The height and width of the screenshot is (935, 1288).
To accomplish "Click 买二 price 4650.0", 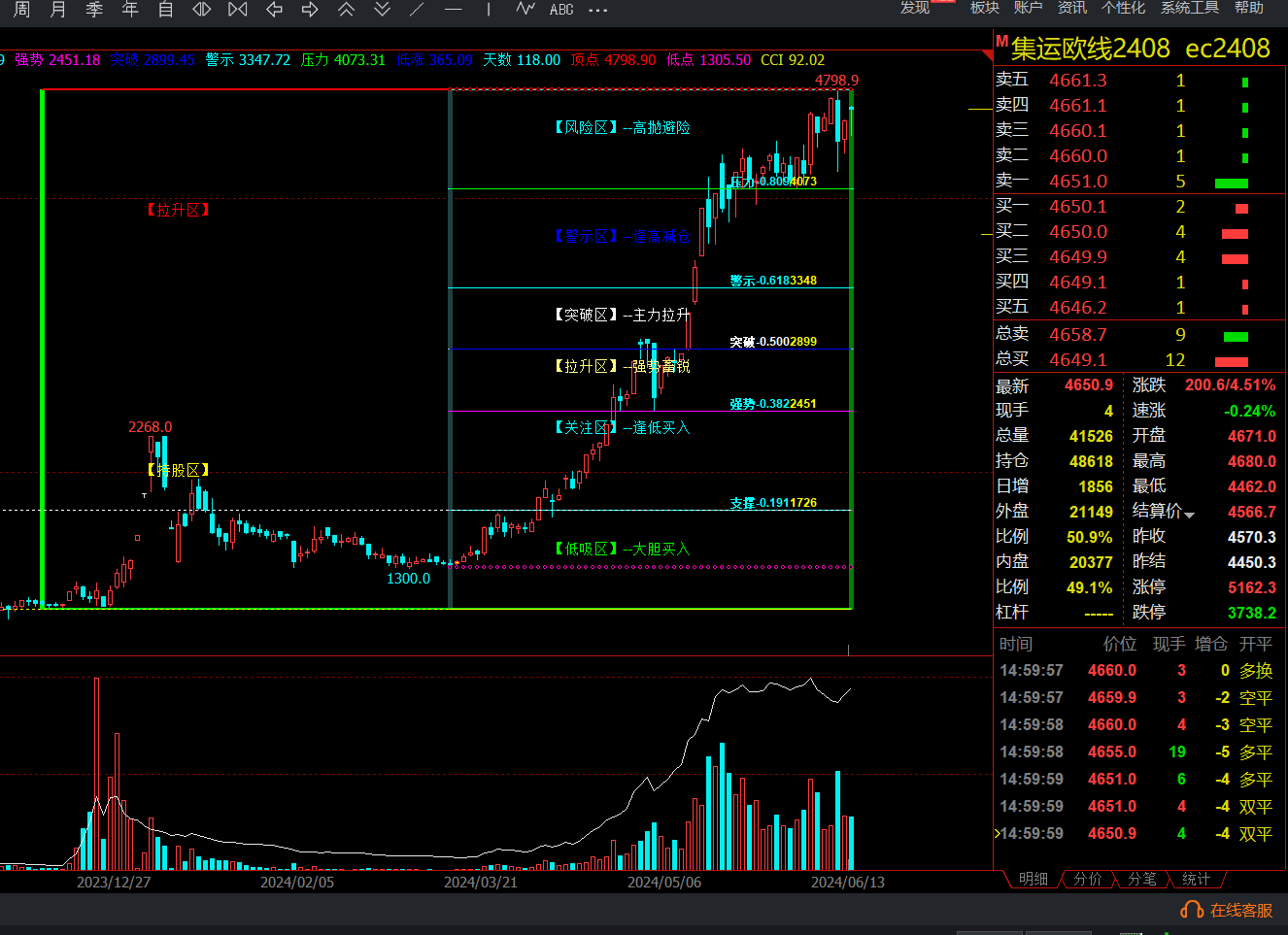I will coord(1078,232).
